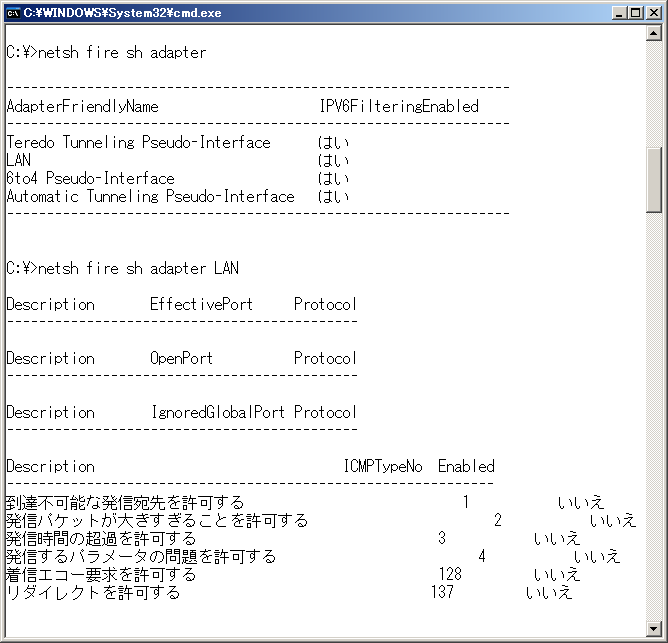The height and width of the screenshot is (643, 668).
Task: Click the 6to4 Pseudo-Interface row
Action: tap(90, 178)
